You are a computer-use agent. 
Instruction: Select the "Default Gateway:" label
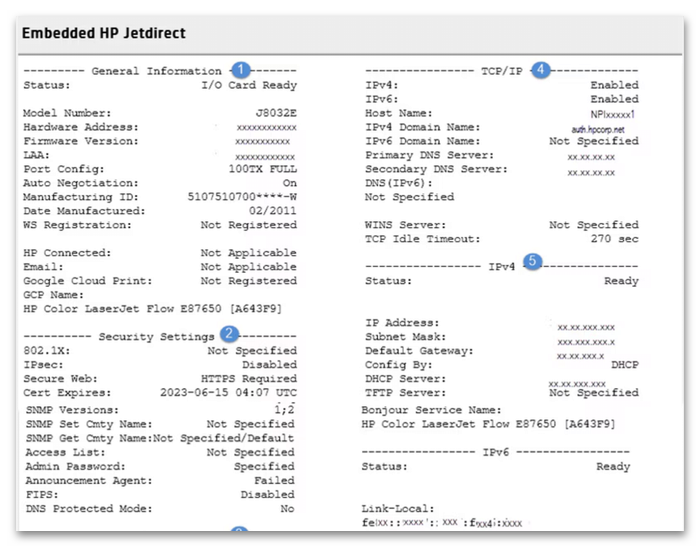419,351
